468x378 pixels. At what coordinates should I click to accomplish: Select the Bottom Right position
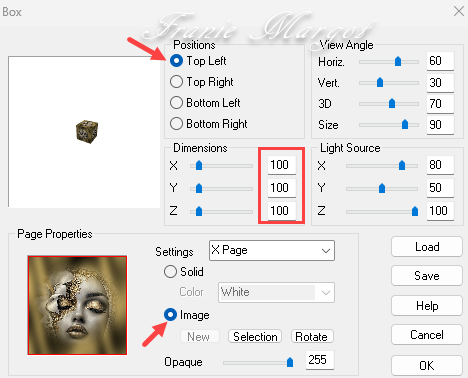pyautogui.click(x=176, y=124)
